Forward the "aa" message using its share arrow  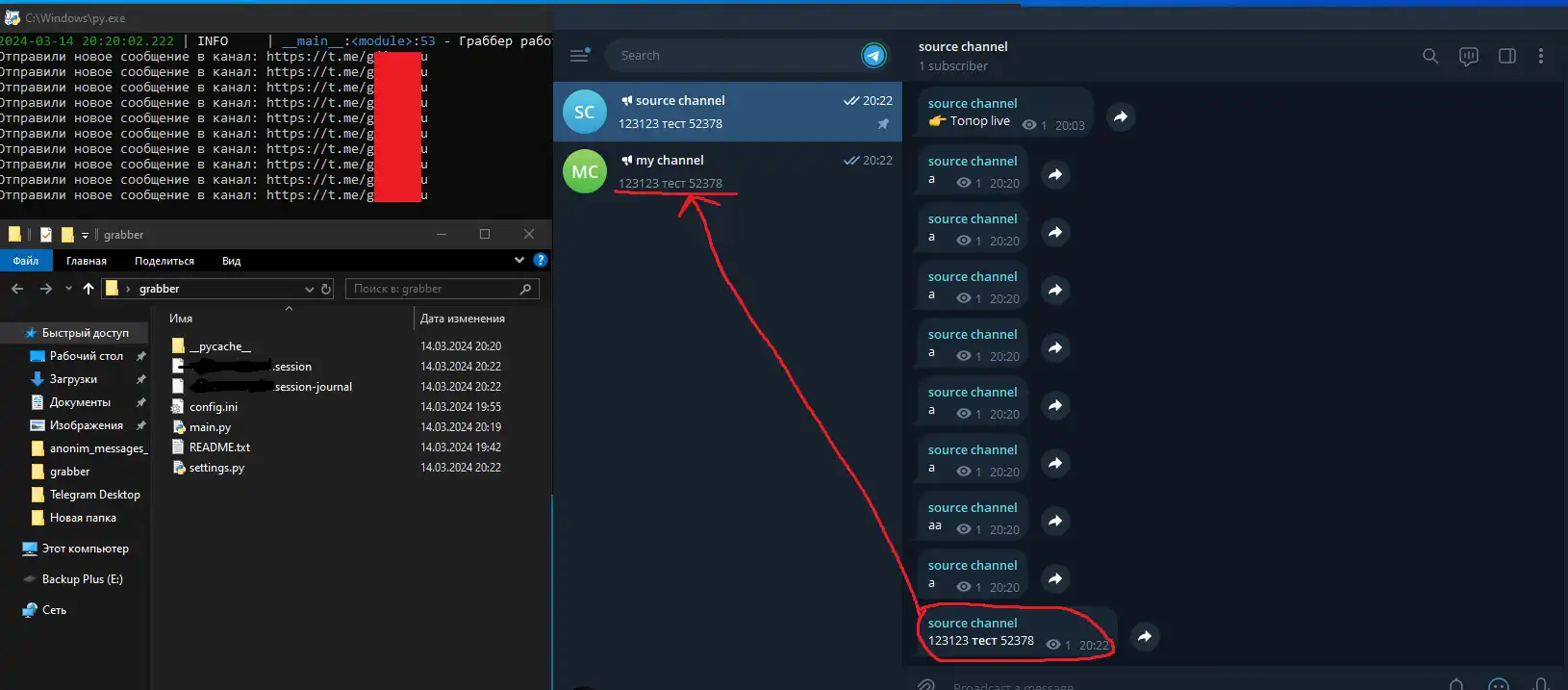(x=1055, y=521)
